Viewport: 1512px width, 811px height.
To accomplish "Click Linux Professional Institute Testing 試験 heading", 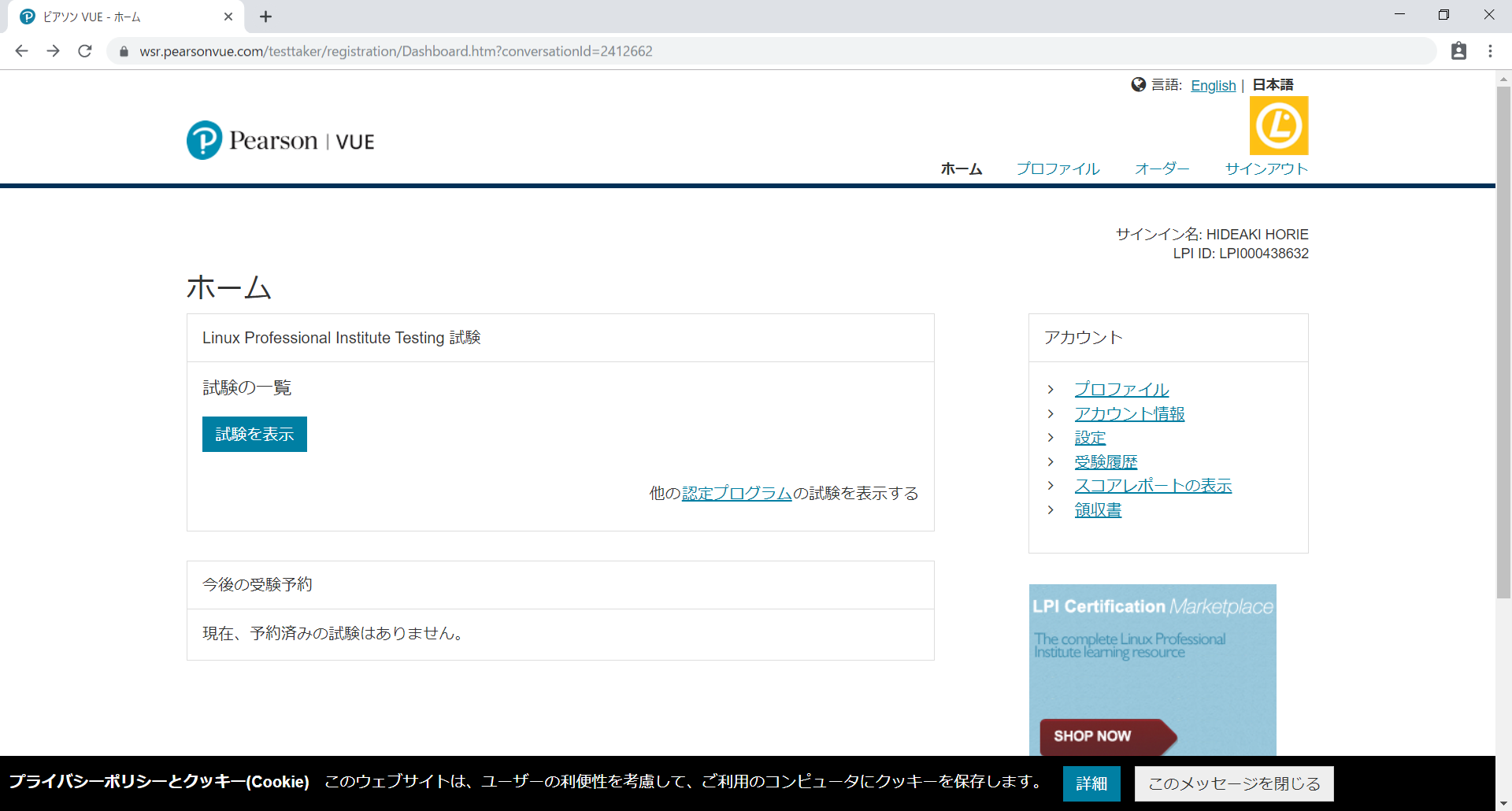I will pyautogui.click(x=342, y=338).
